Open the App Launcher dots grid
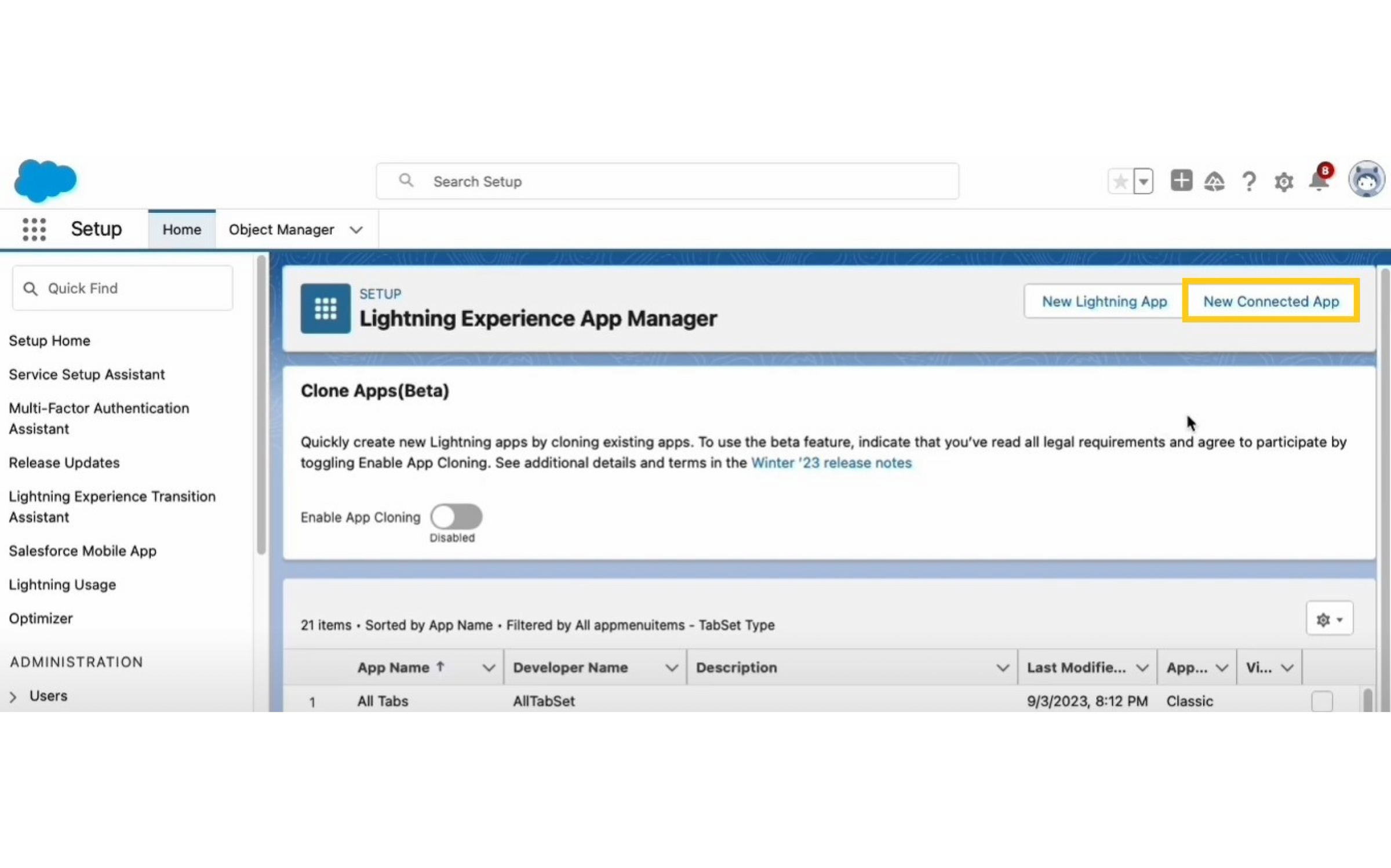 tap(34, 229)
